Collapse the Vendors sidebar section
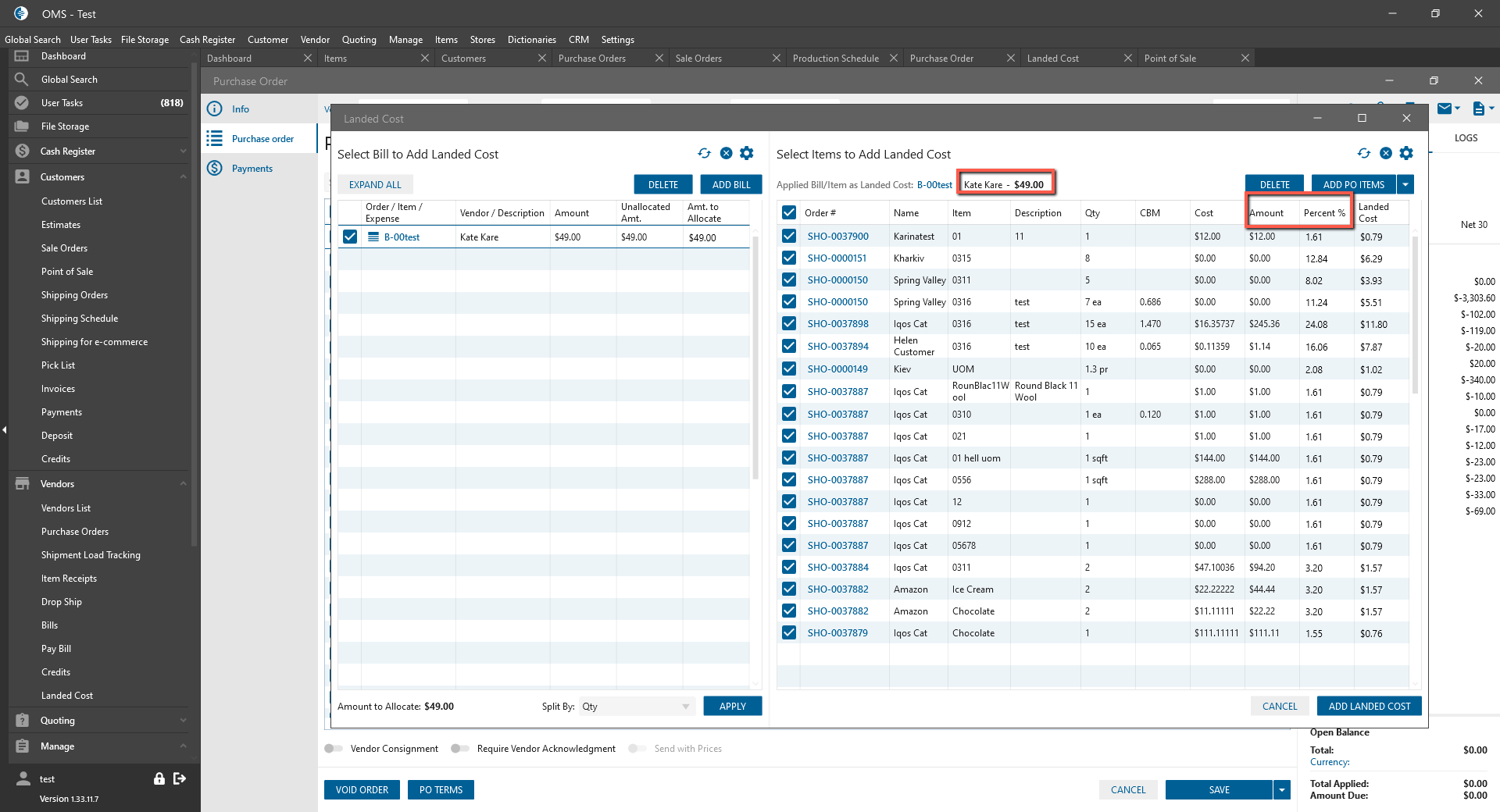This screenshot has width=1500, height=812. [183, 484]
